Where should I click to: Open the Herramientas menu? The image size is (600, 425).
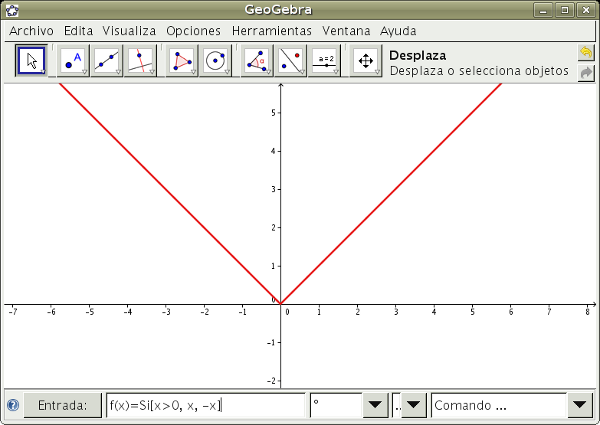[x=271, y=31]
